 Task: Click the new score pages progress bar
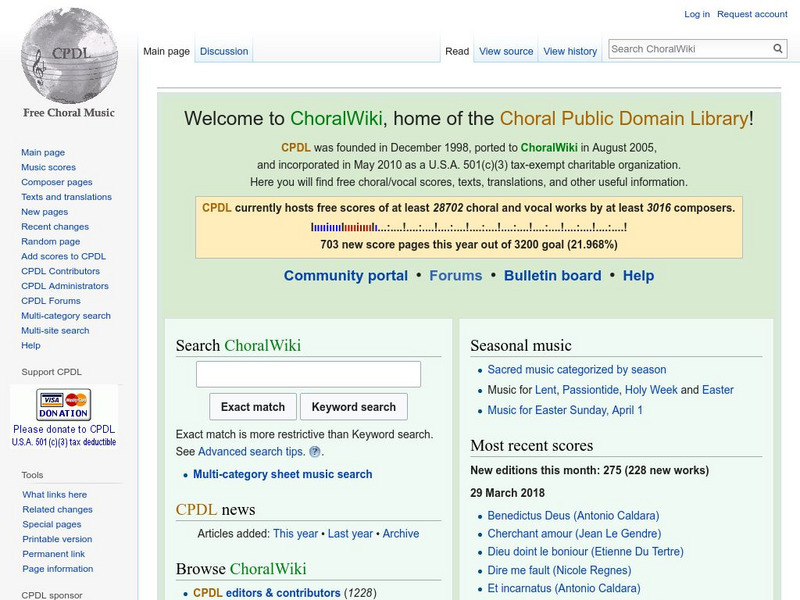469,227
